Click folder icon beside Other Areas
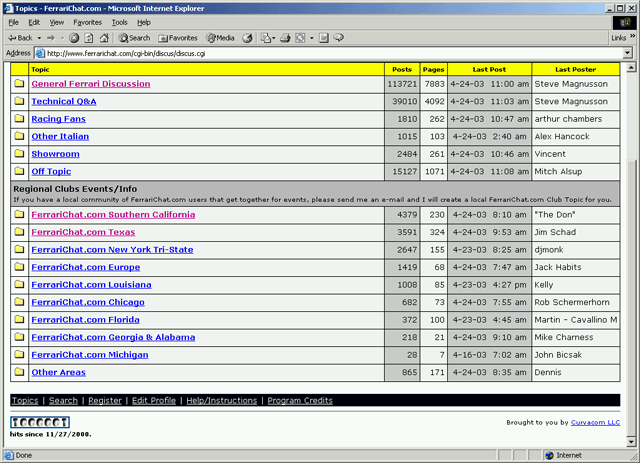640x463 pixels. 19,372
